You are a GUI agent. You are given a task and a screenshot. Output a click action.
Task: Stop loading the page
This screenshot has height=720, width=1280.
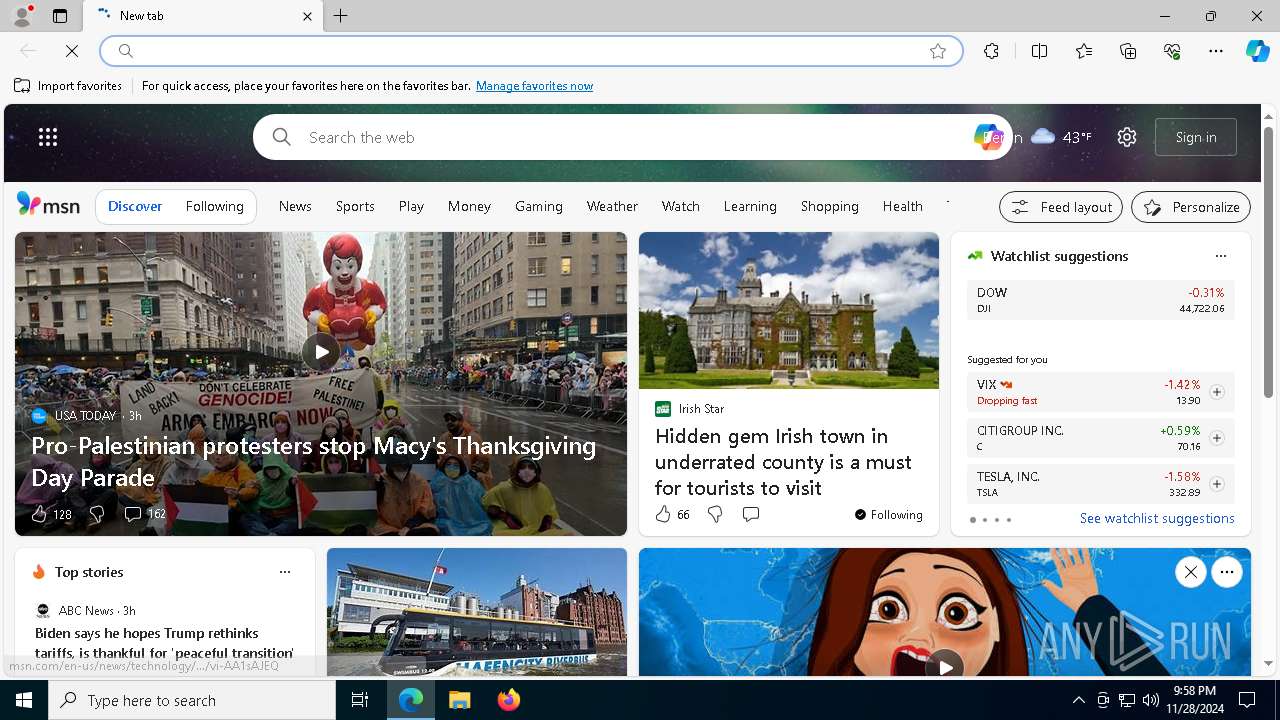(72, 51)
